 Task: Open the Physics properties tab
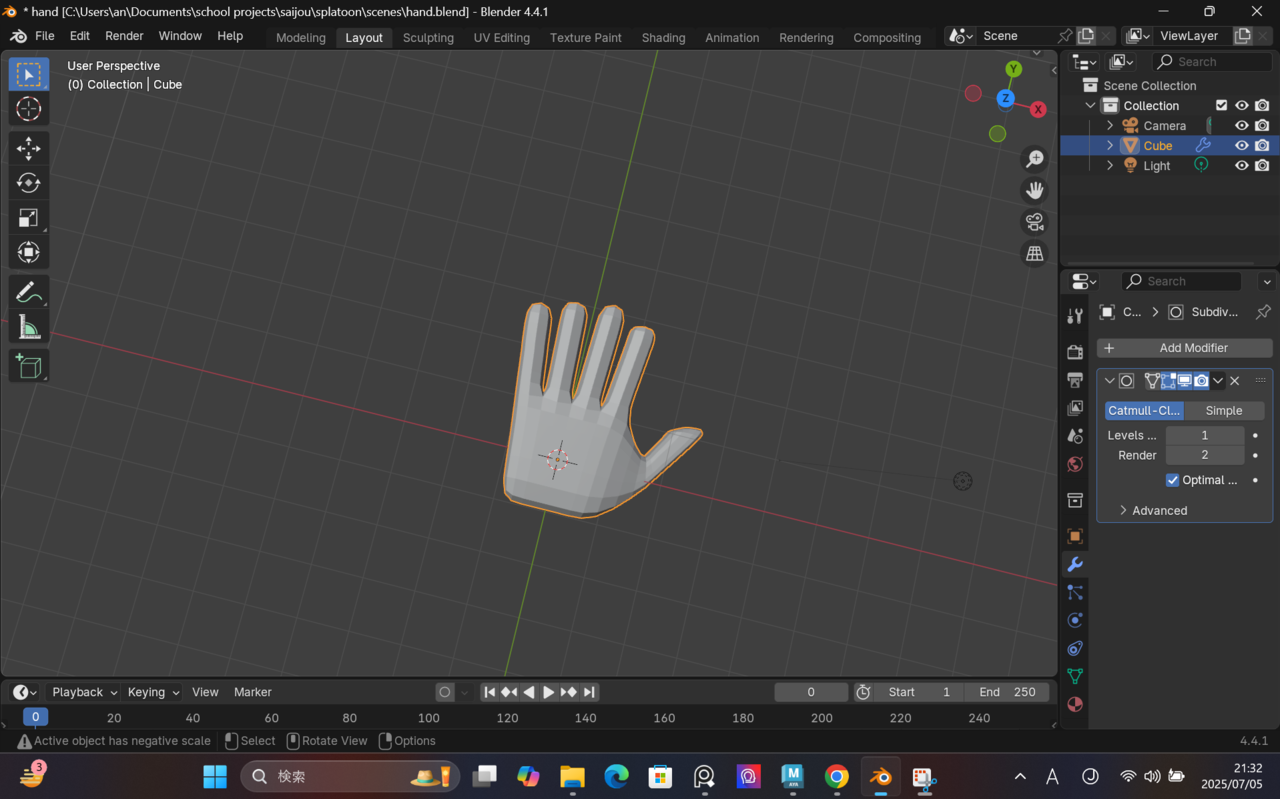click(x=1075, y=620)
